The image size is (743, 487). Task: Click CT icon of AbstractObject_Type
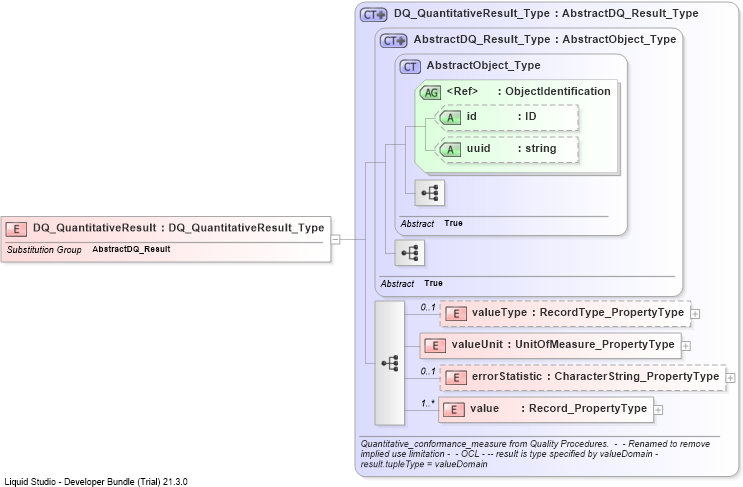coord(410,67)
